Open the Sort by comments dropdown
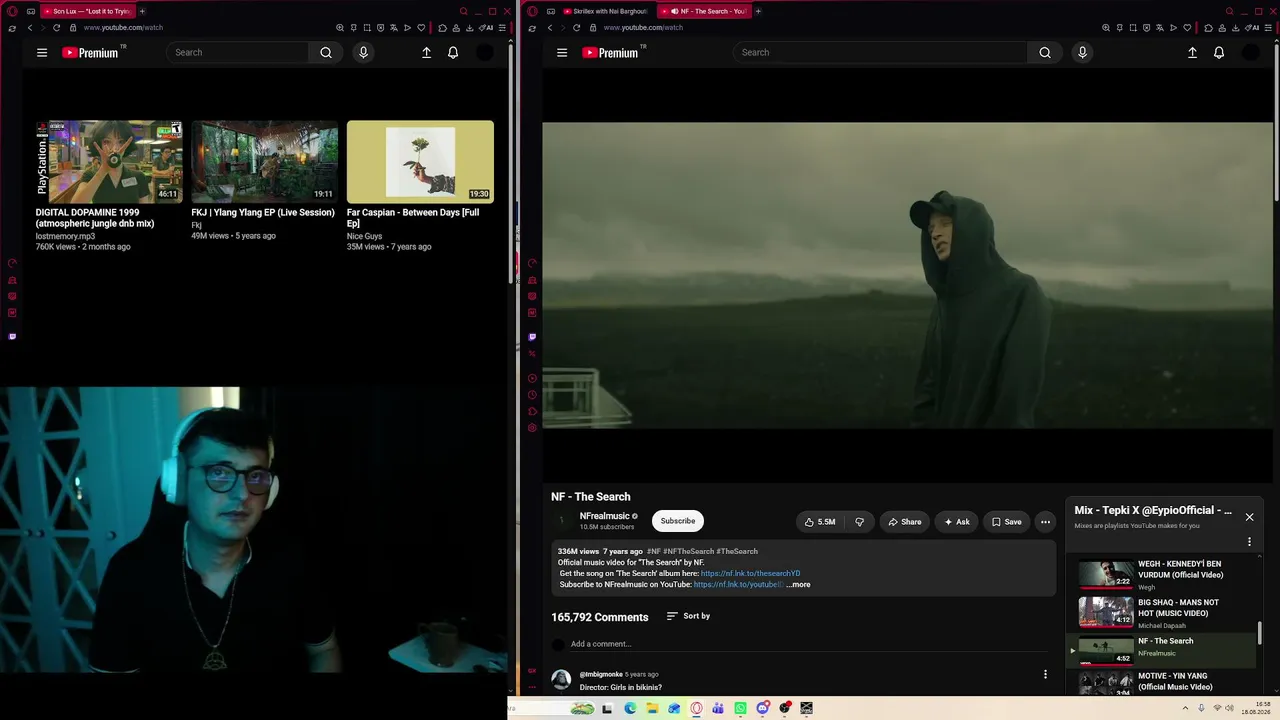 pos(689,616)
